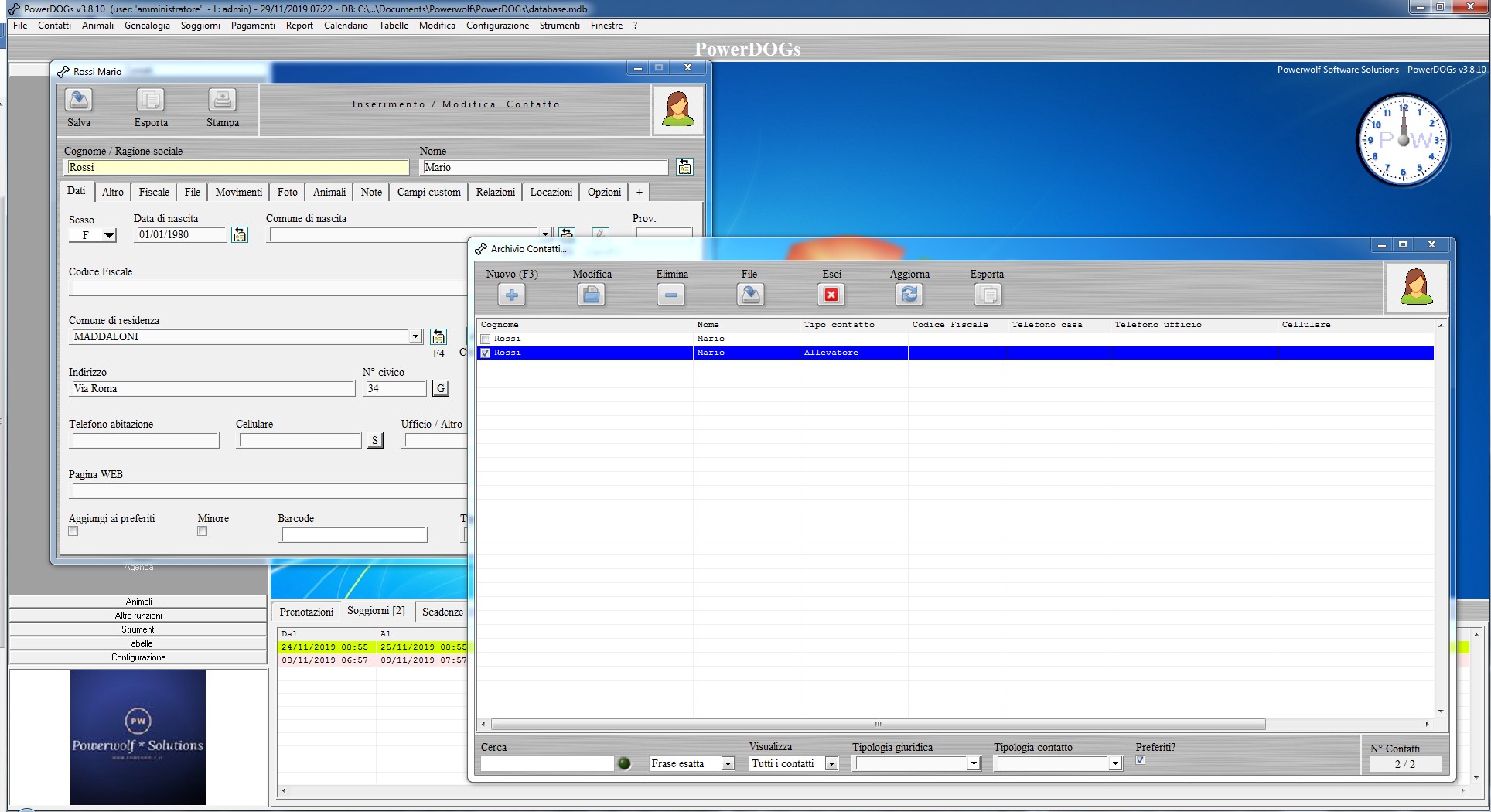Viewport: 1491px width, 812px height.
Task: Switch to the Campi custom tab
Action: [x=428, y=192]
